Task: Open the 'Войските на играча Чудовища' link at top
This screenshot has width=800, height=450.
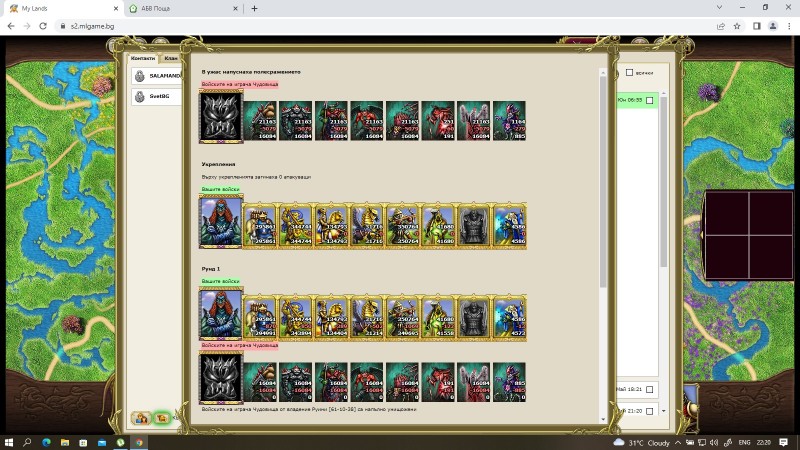Action: pyautogui.click(x=240, y=85)
